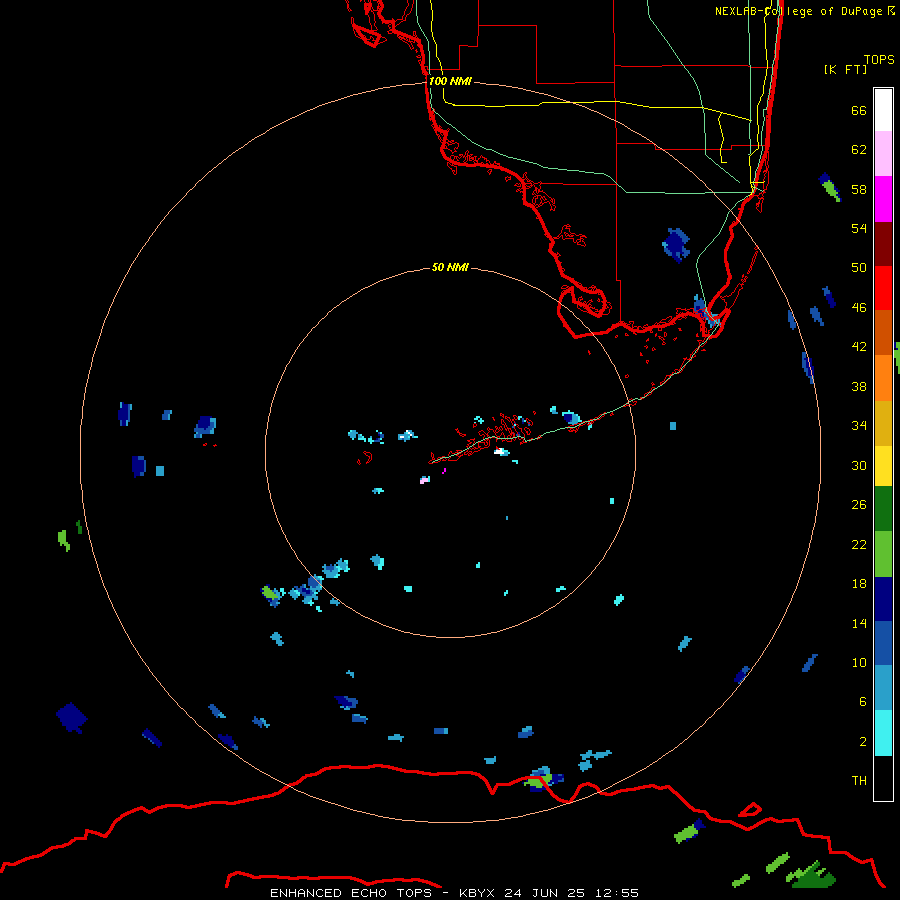The width and height of the screenshot is (900, 900).
Task: Click the 42 legend value
Action: (859, 347)
